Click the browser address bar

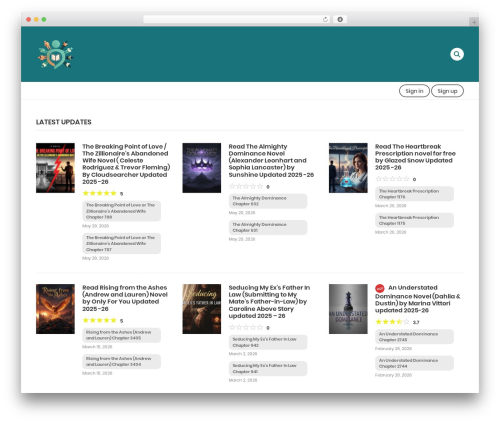pos(236,19)
